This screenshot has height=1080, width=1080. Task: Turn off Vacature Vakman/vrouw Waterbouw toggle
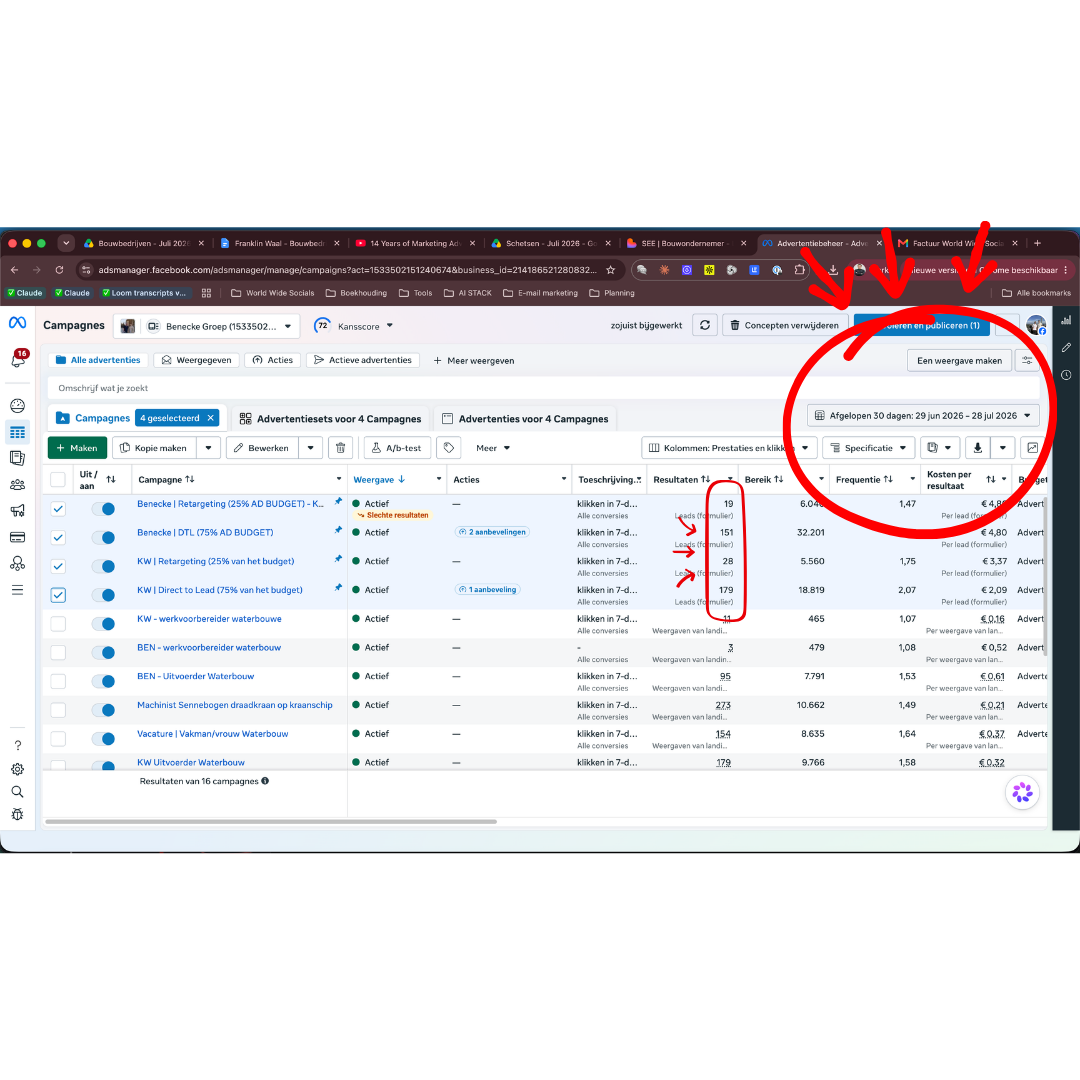click(x=104, y=739)
